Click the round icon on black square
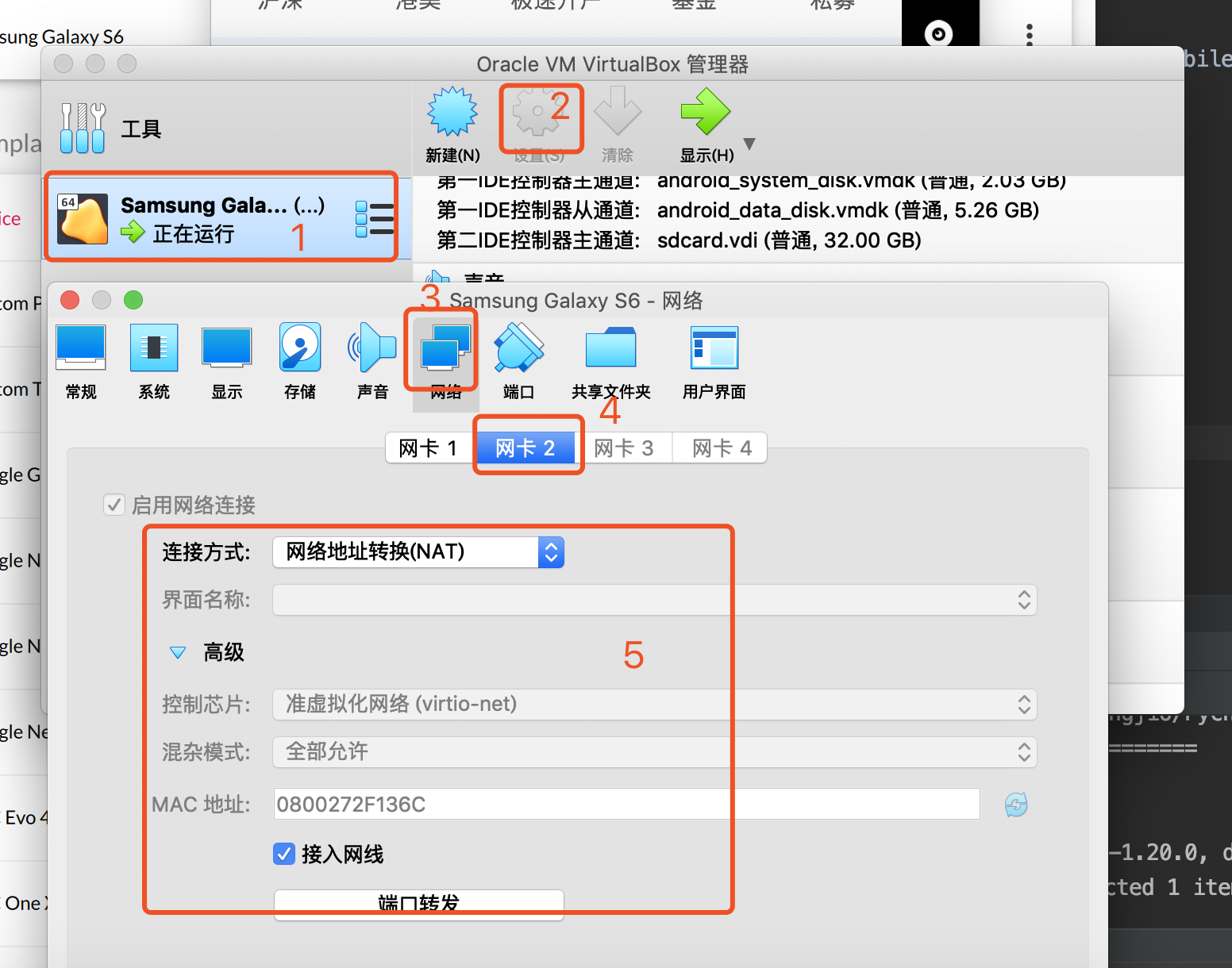The image size is (1232, 968). pos(940,33)
